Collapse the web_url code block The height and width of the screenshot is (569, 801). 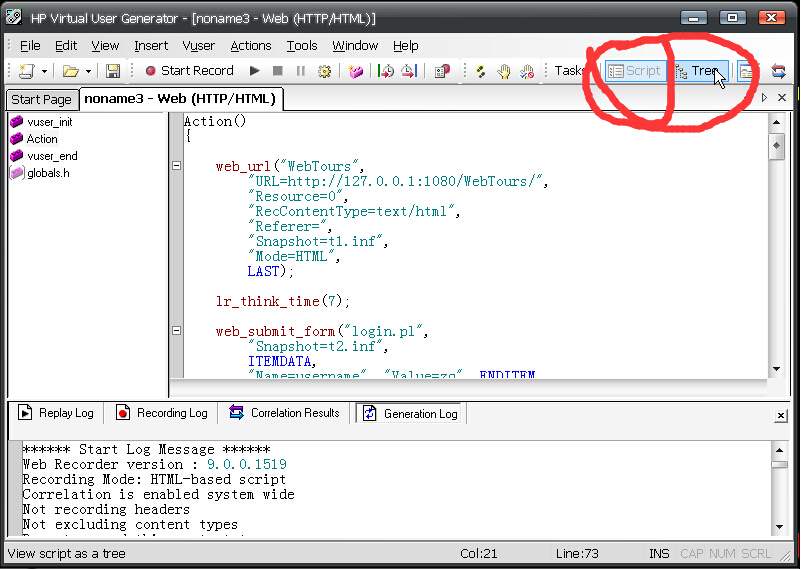pyautogui.click(x=176, y=165)
